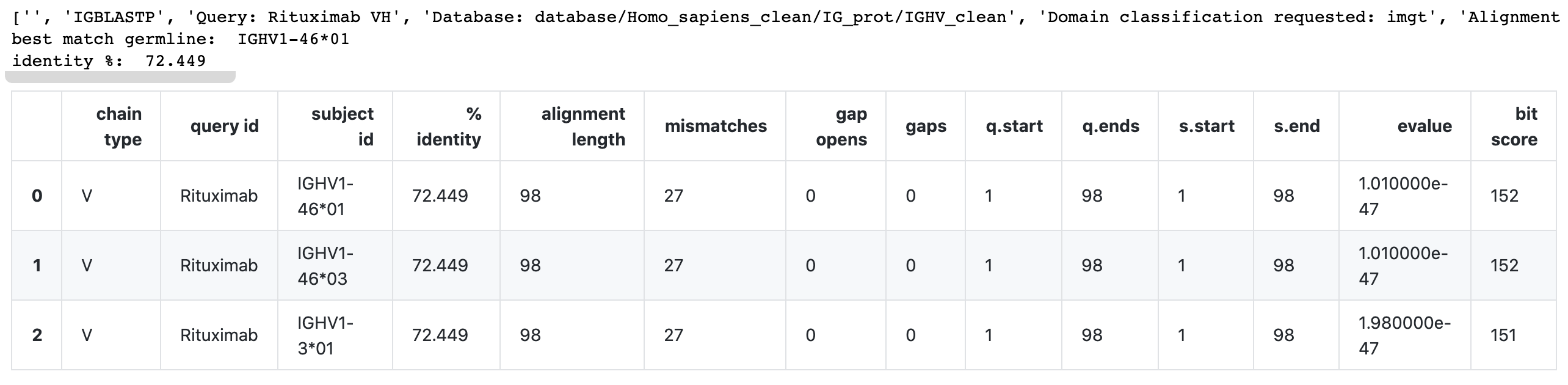This screenshot has height=385, width=1568.
Task: Click the 'chain type' column header
Action: click(118, 127)
